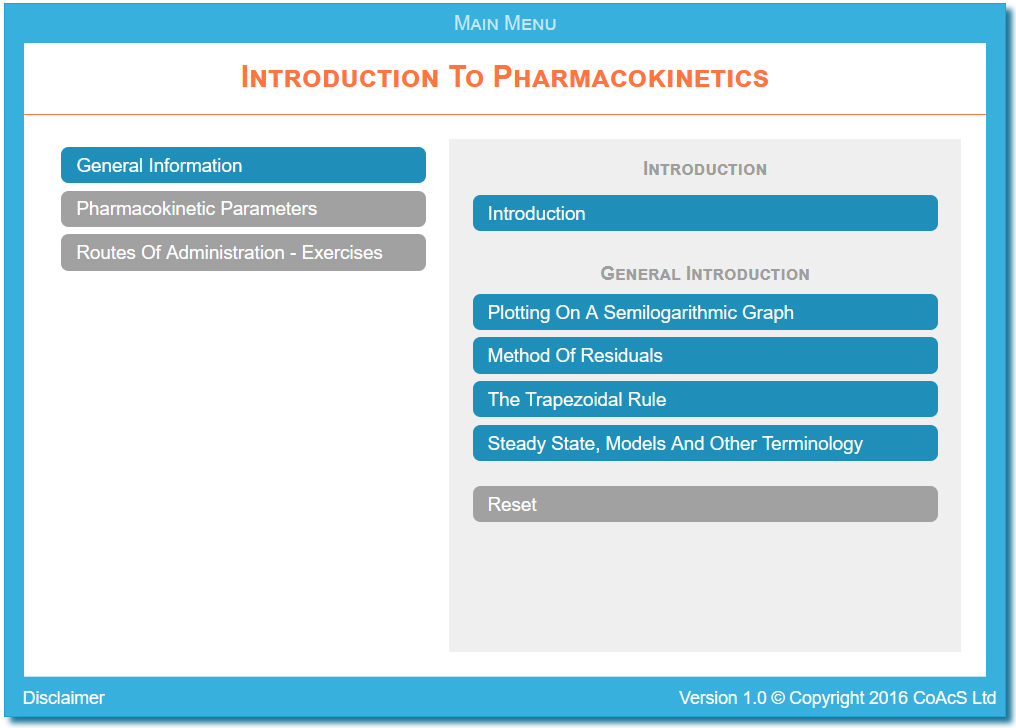The width and height of the screenshot is (1016, 728).
Task: Launch the Introduction lesson button
Action: point(705,213)
